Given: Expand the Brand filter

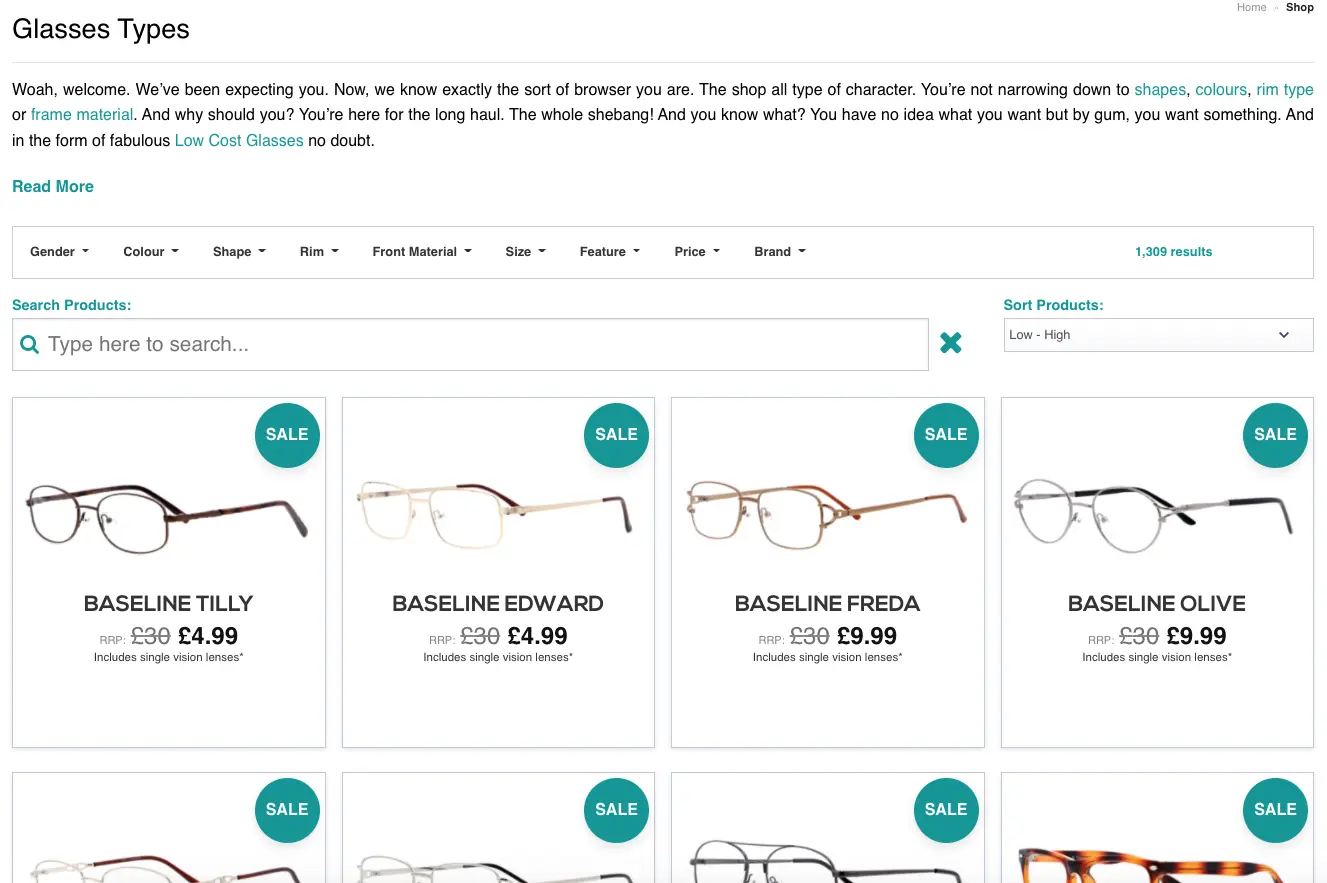Looking at the screenshot, I should click(780, 252).
